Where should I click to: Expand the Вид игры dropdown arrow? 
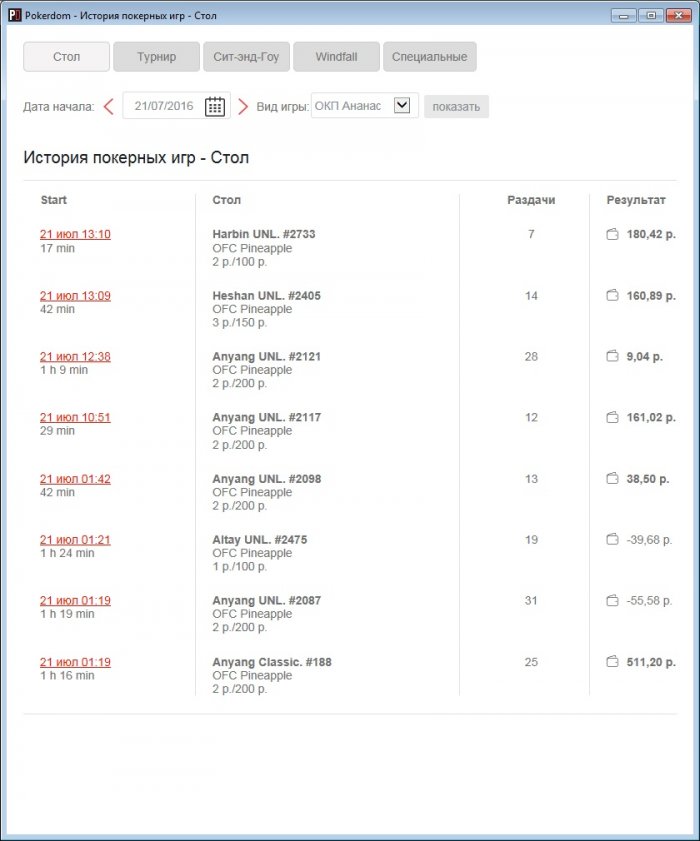402,105
